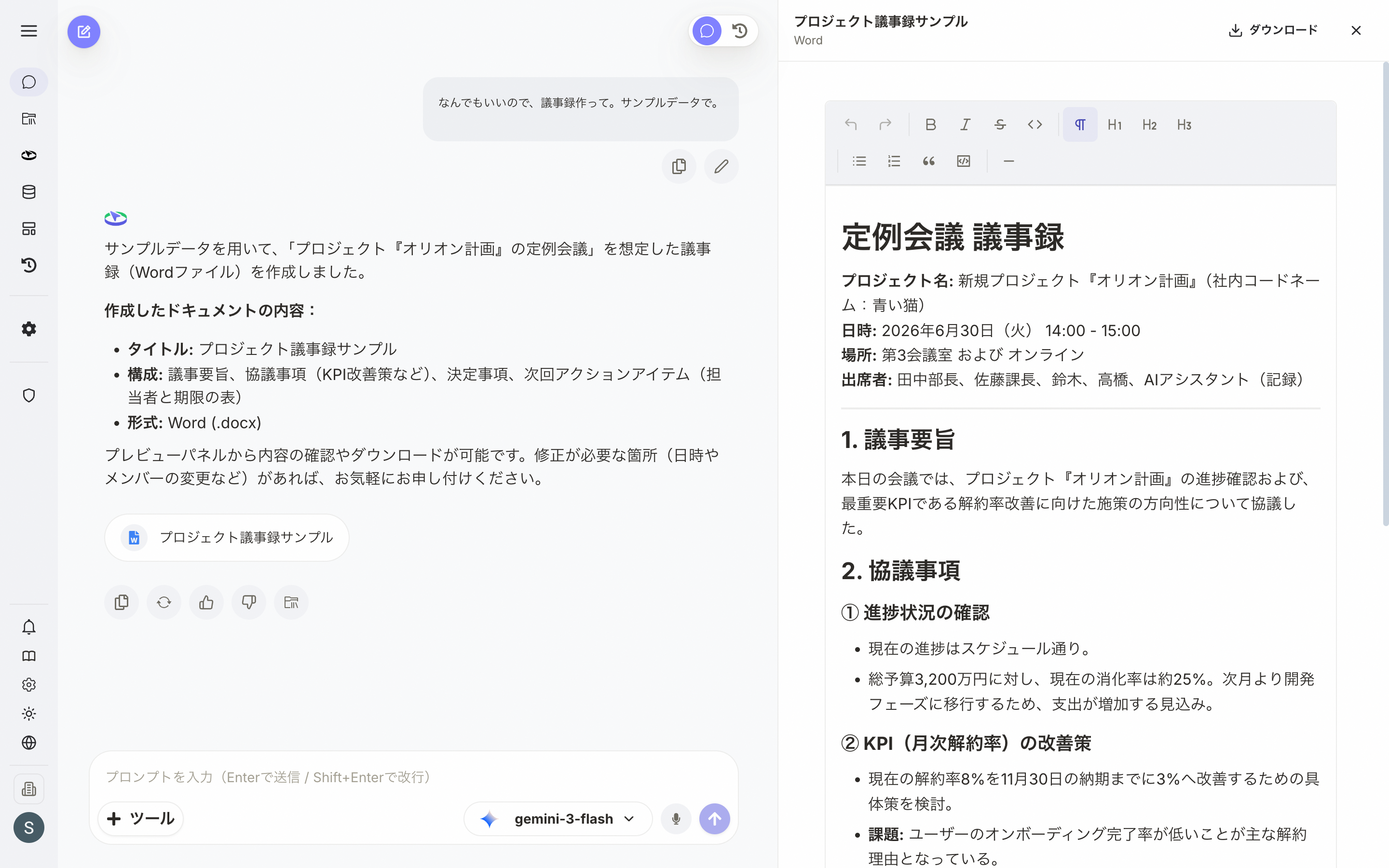The height and width of the screenshot is (868, 1389).
Task: Insert a bulleted list
Action: click(x=859, y=162)
